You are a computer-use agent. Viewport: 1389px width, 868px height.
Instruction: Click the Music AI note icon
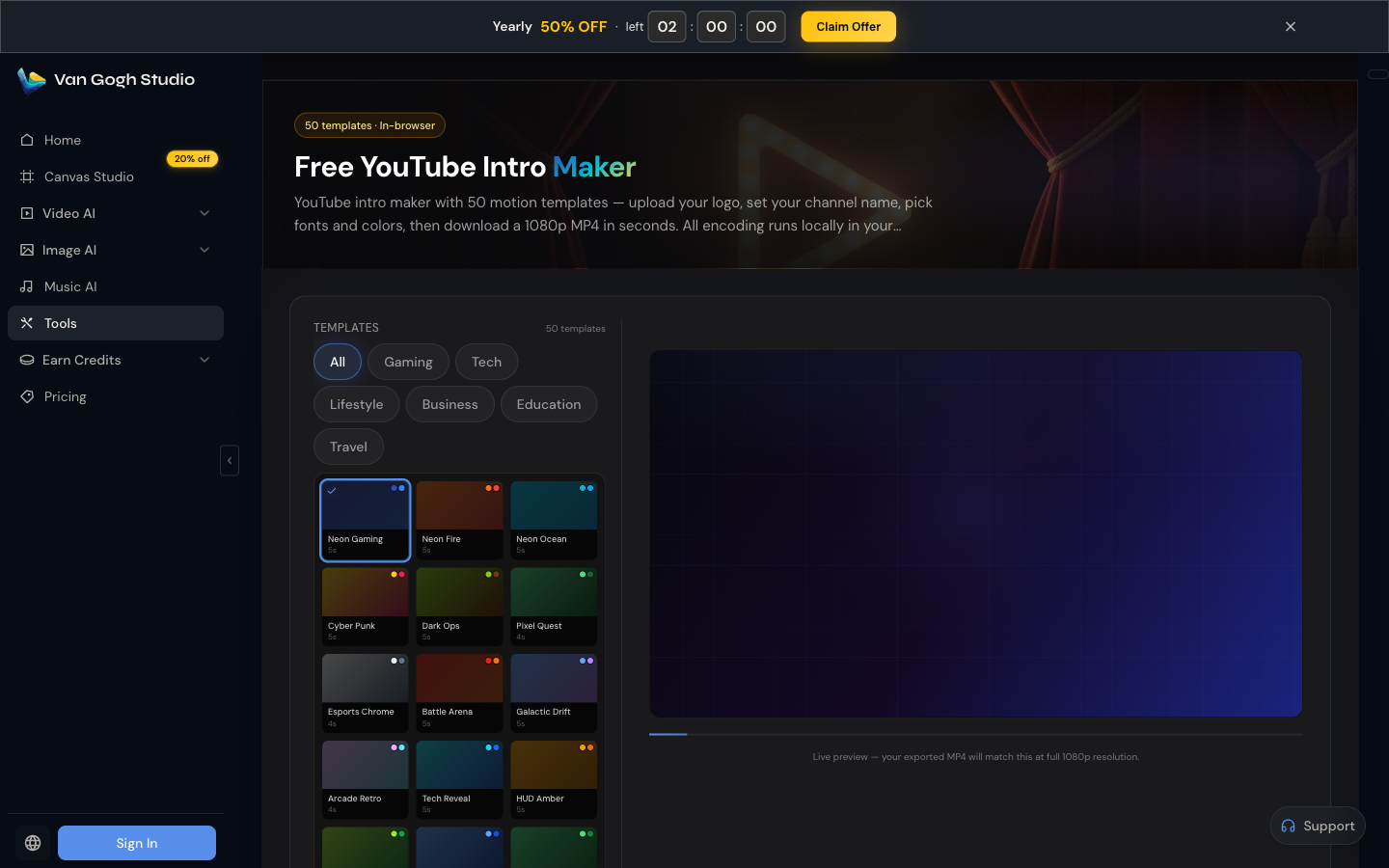(x=27, y=286)
